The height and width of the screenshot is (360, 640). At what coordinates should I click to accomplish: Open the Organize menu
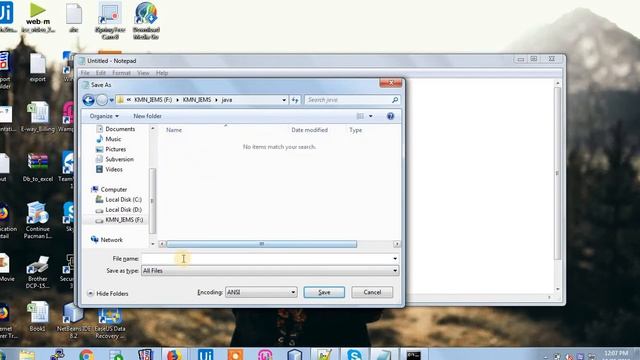pyautogui.click(x=104, y=116)
